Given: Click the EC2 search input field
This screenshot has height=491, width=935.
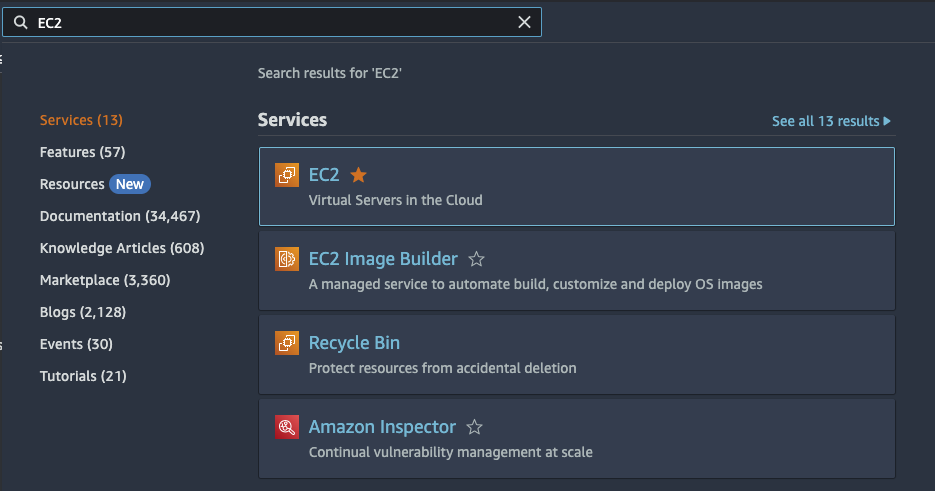Looking at the screenshot, I should tap(270, 23).
